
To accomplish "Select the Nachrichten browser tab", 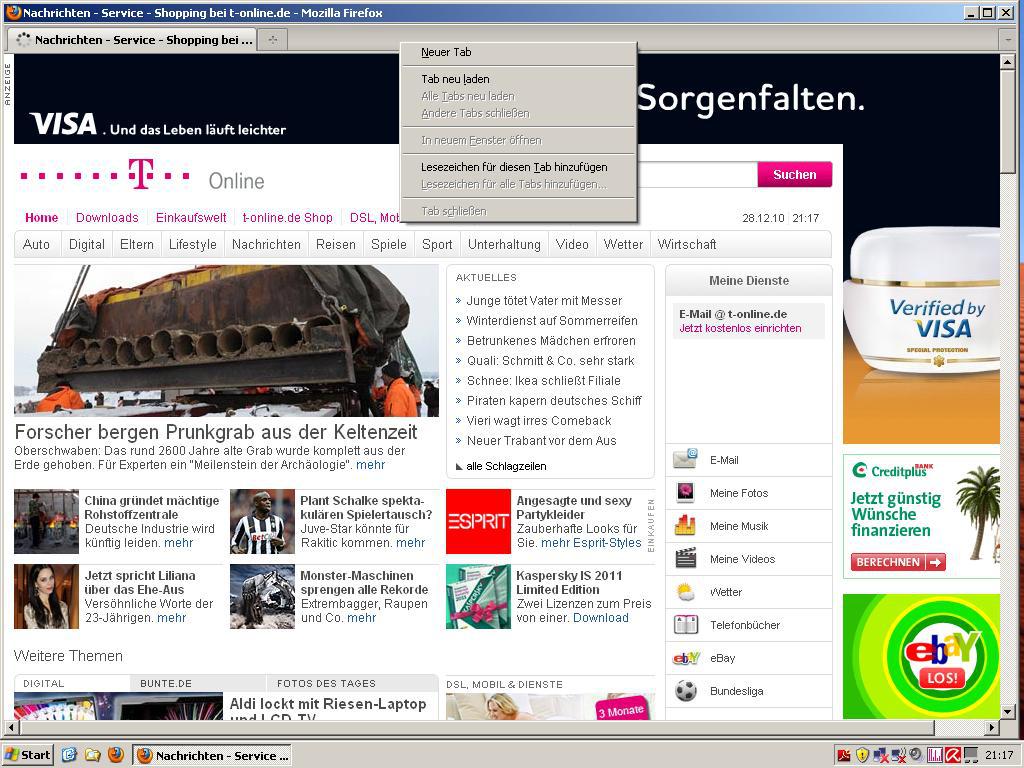I will point(133,40).
